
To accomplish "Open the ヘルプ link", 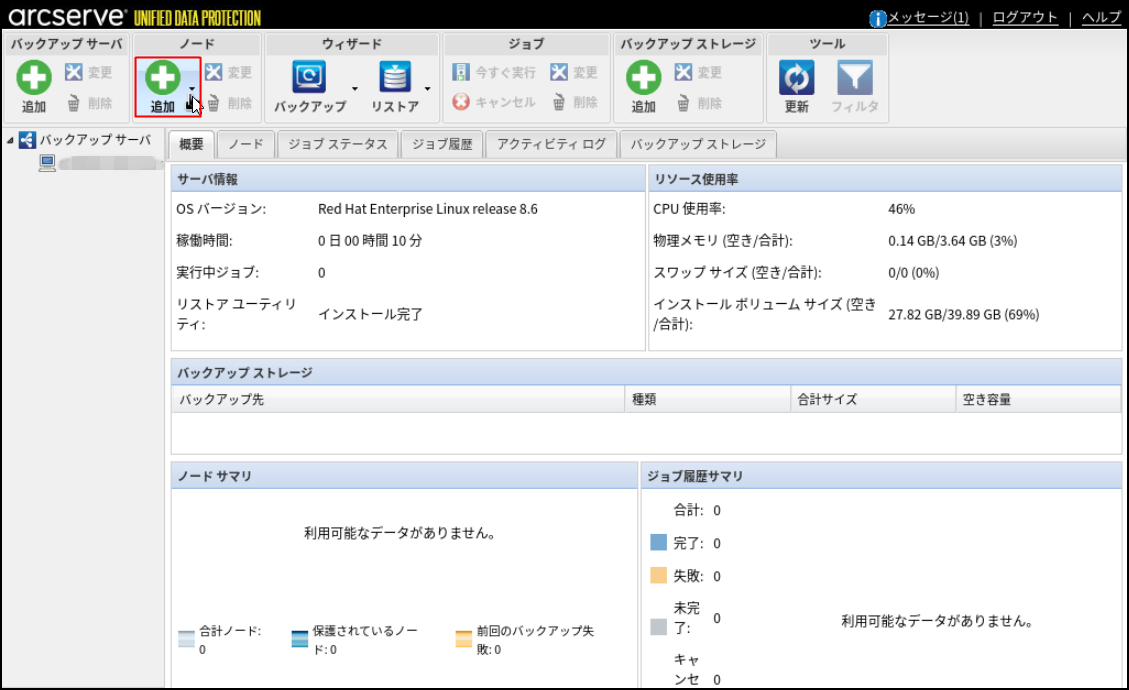I will [x=1101, y=18].
